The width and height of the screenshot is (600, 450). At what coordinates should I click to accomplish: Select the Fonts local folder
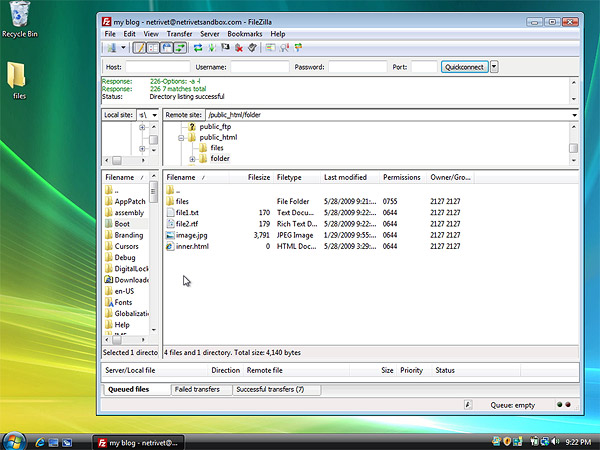pyautogui.click(x=123, y=302)
